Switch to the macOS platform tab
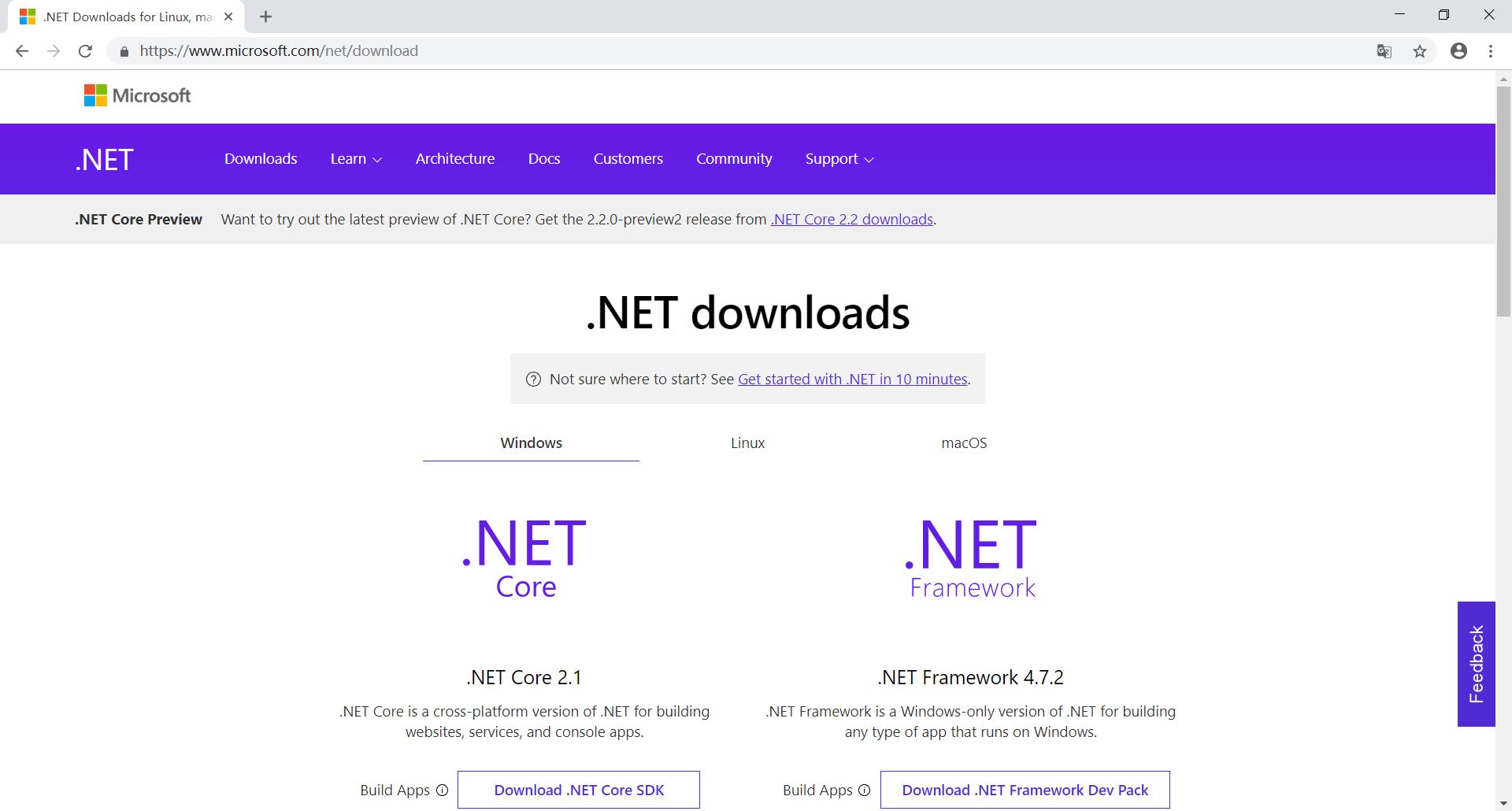This screenshot has width=1512, height=811. pos(964,443)
